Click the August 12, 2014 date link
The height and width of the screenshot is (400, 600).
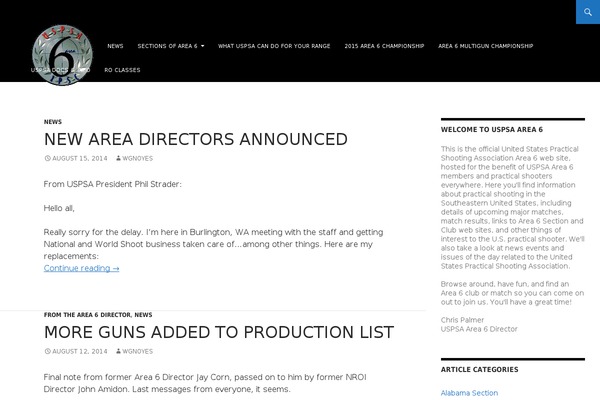pos(80,351)
